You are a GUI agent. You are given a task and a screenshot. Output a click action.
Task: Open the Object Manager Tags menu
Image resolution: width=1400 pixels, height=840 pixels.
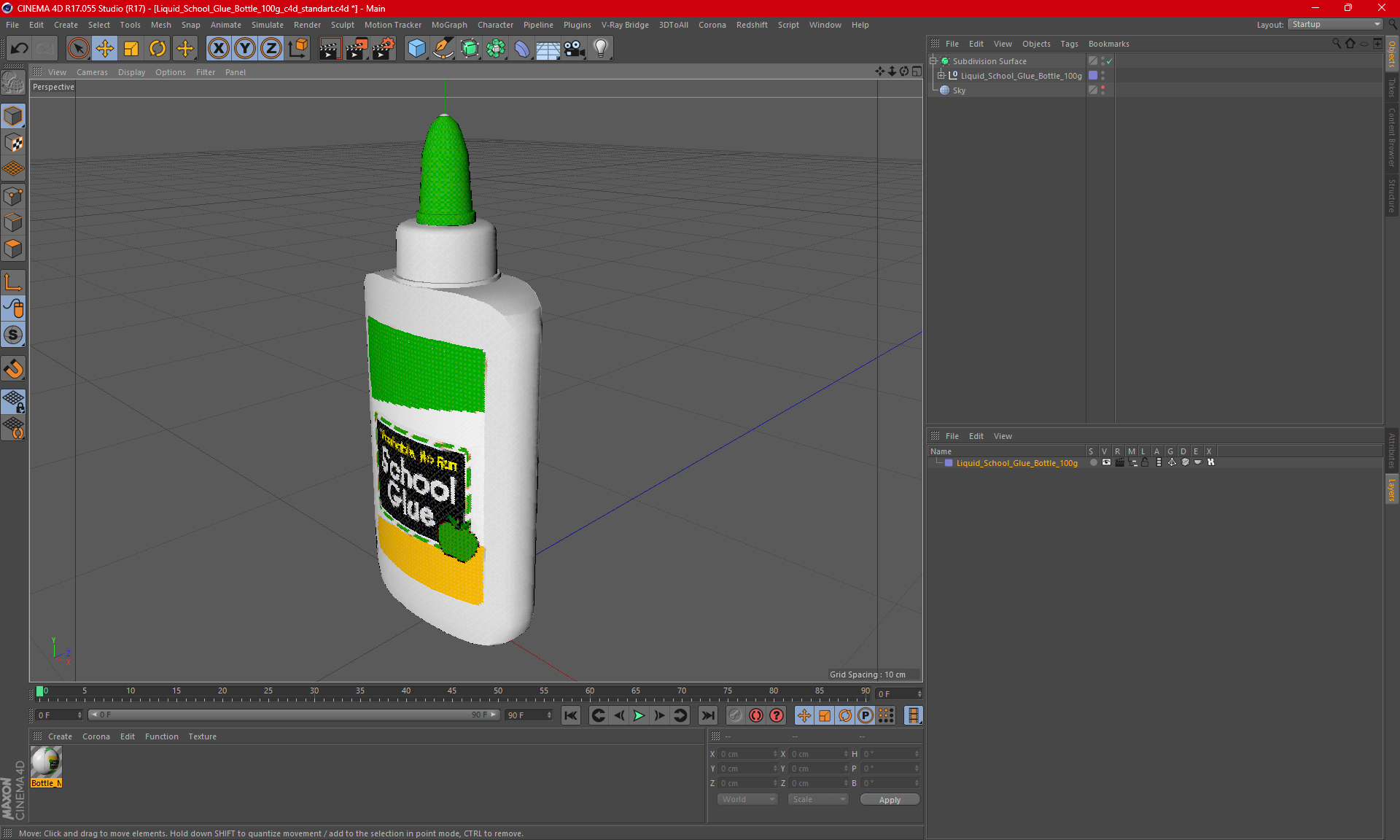[1069, 44]
